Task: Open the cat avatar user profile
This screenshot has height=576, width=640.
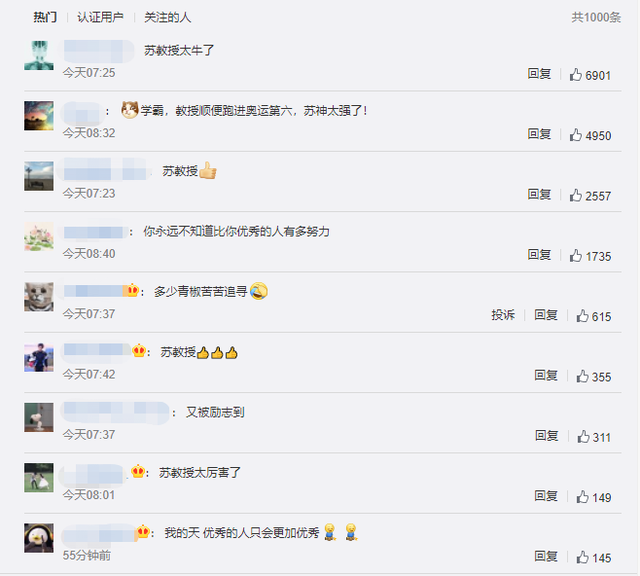Action: click(x=39, y=297)
